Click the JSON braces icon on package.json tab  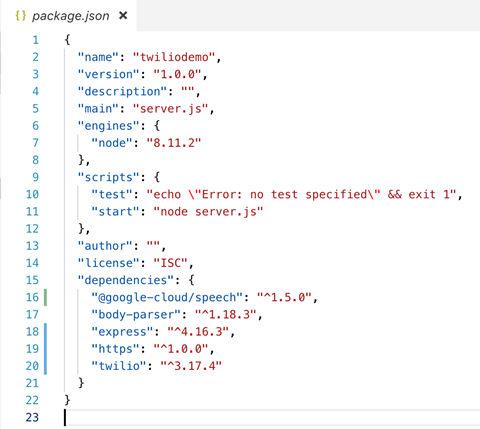(21, 16)
